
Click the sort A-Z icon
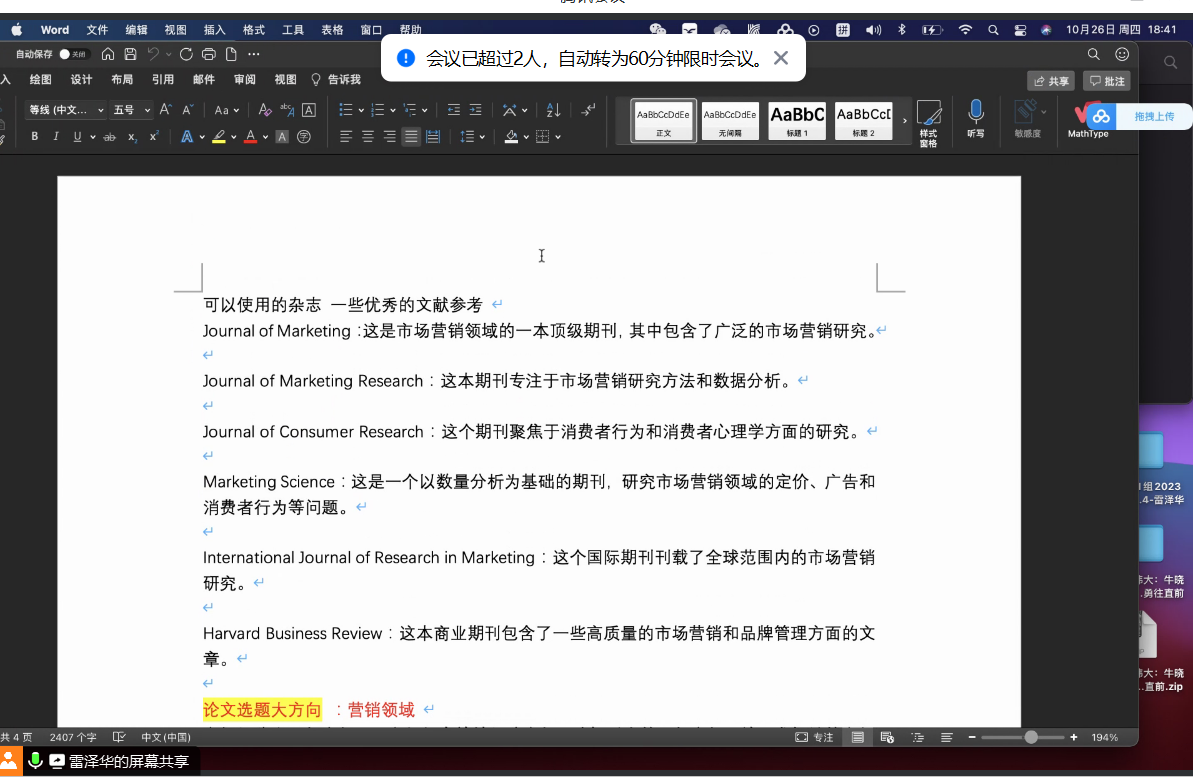[553, 110]
